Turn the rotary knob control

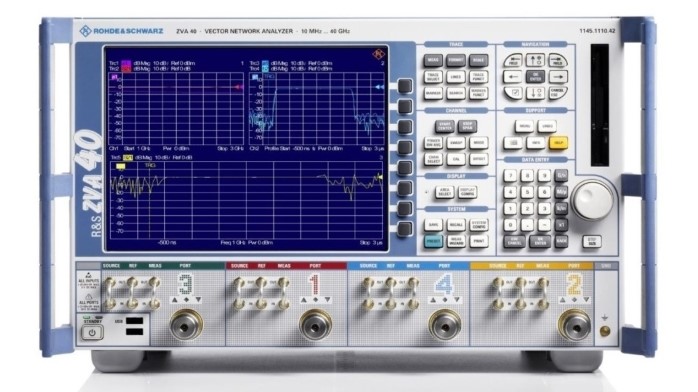coord(593,200)
